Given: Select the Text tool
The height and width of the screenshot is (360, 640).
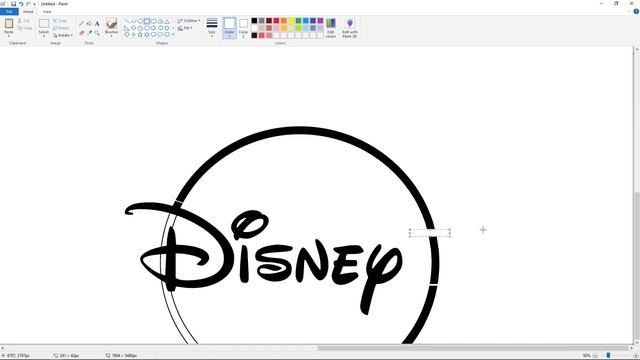Looking at the screenshot, I should click(97, 24).
